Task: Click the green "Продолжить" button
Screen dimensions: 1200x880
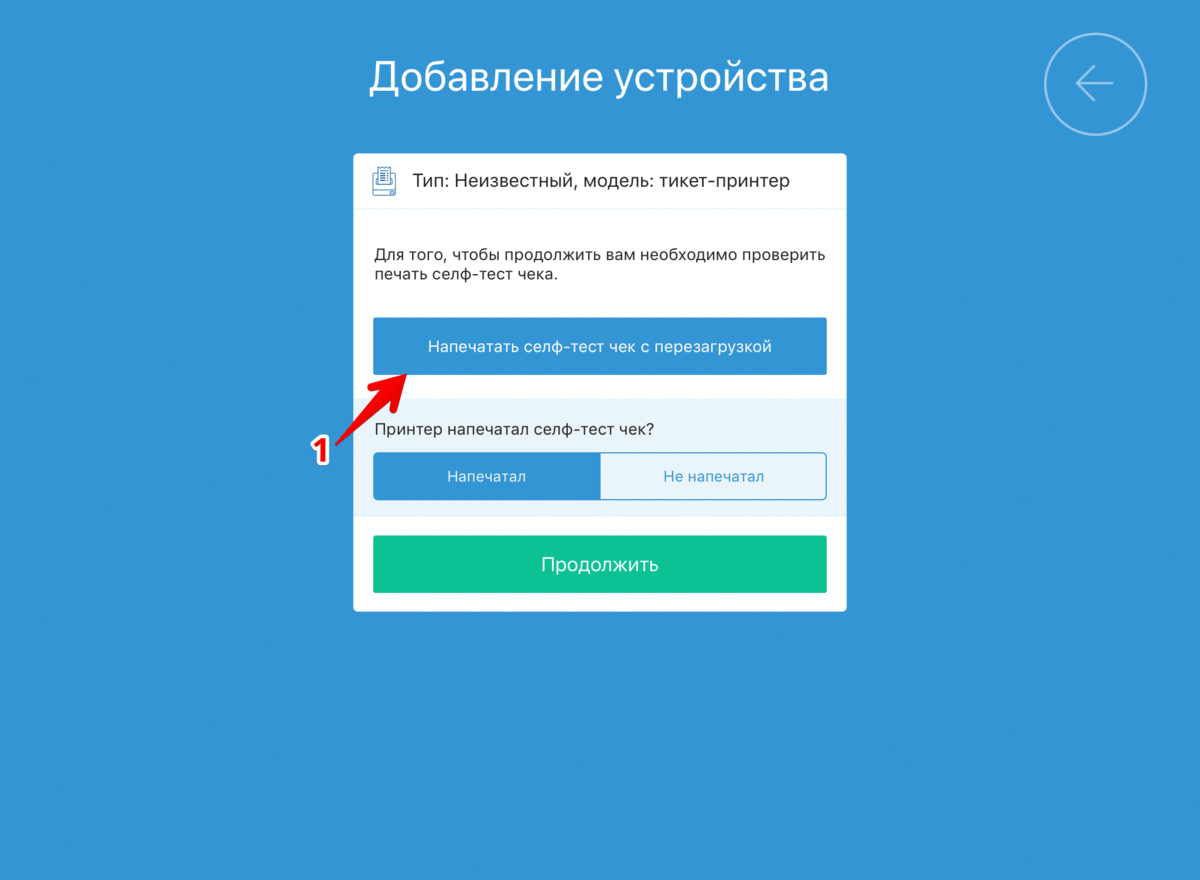Action: pyautogui.click(x=600, y=564)
